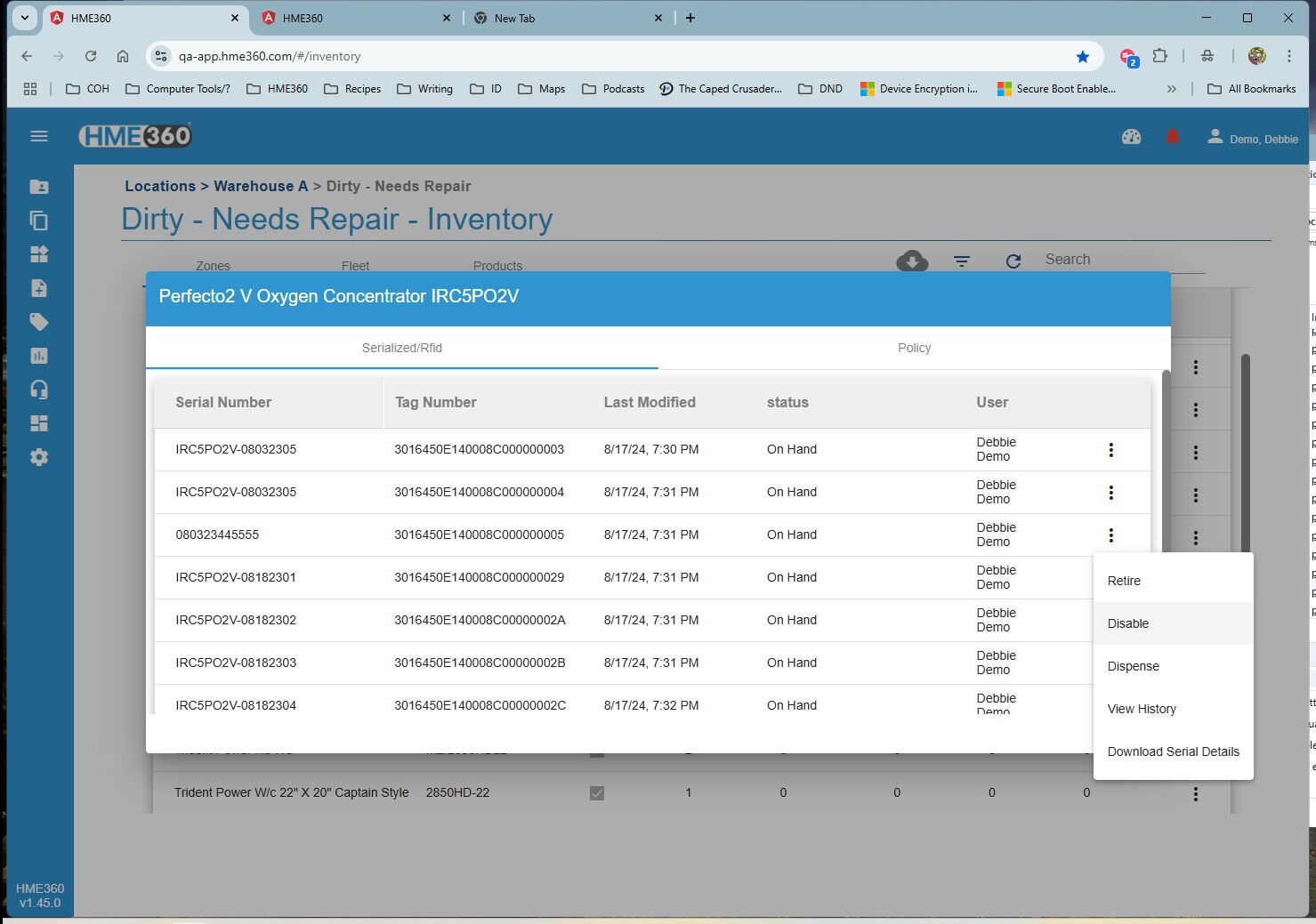This screenshot has width=1316, height=924.
Task: Click the browser address bar URL
Action: (270, 56)
